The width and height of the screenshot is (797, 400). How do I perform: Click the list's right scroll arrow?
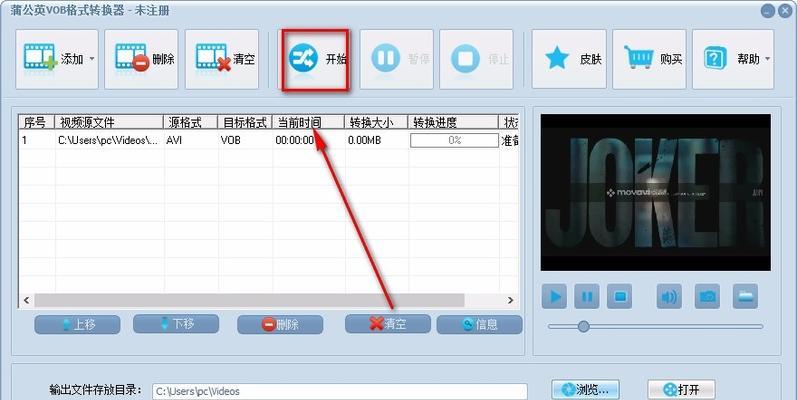pyautogui.click(x=511, y=300)
